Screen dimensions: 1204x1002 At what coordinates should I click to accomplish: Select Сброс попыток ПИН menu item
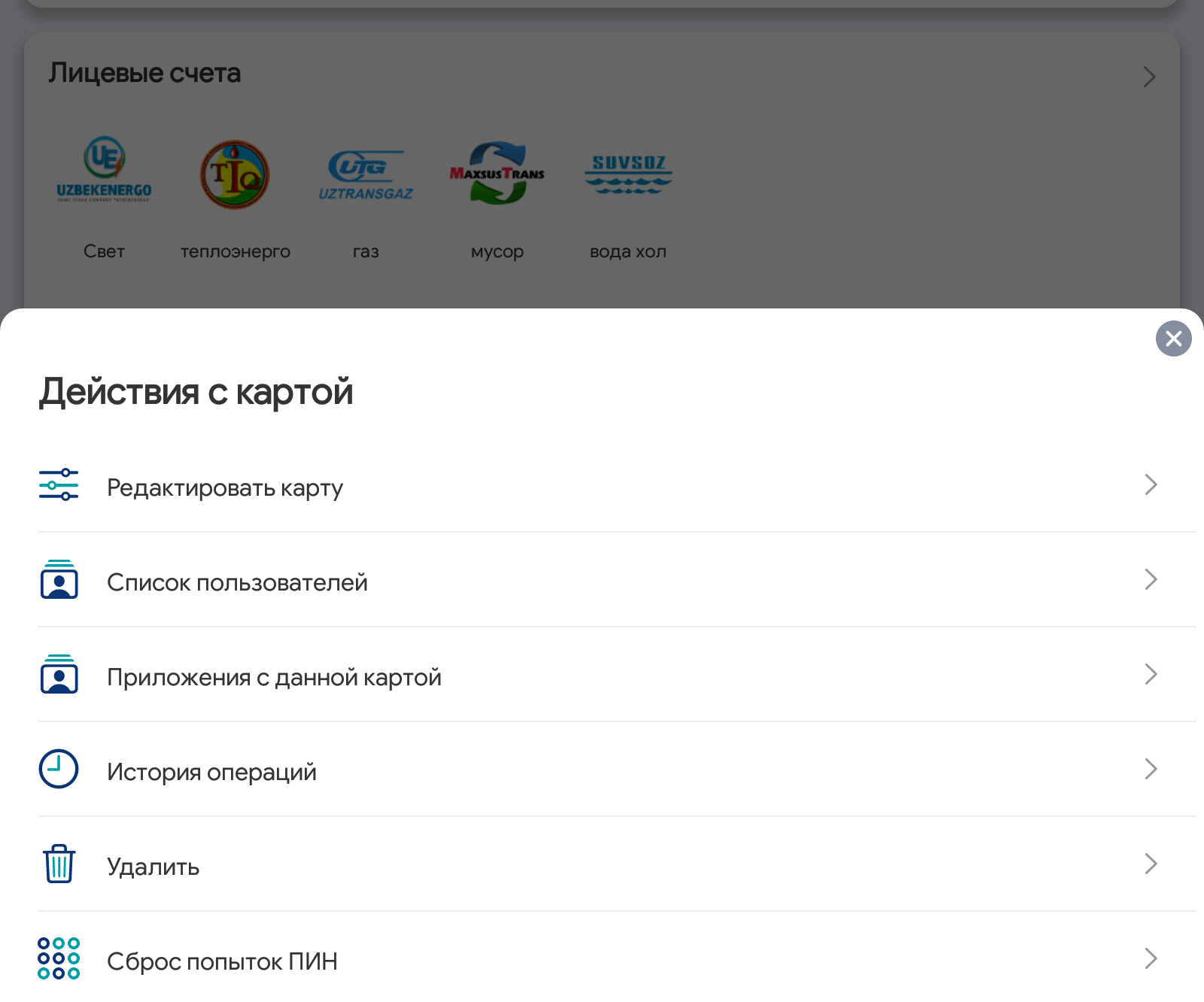pyautogui.click(x=222, y=961)
